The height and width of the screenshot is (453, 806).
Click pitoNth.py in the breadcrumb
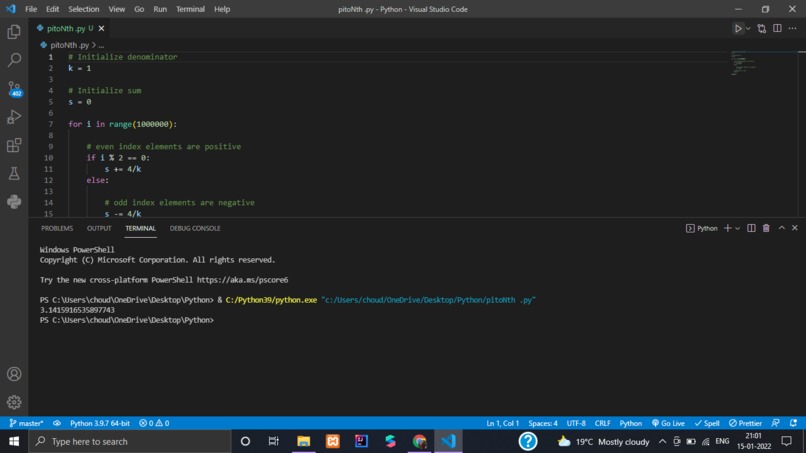70,45
